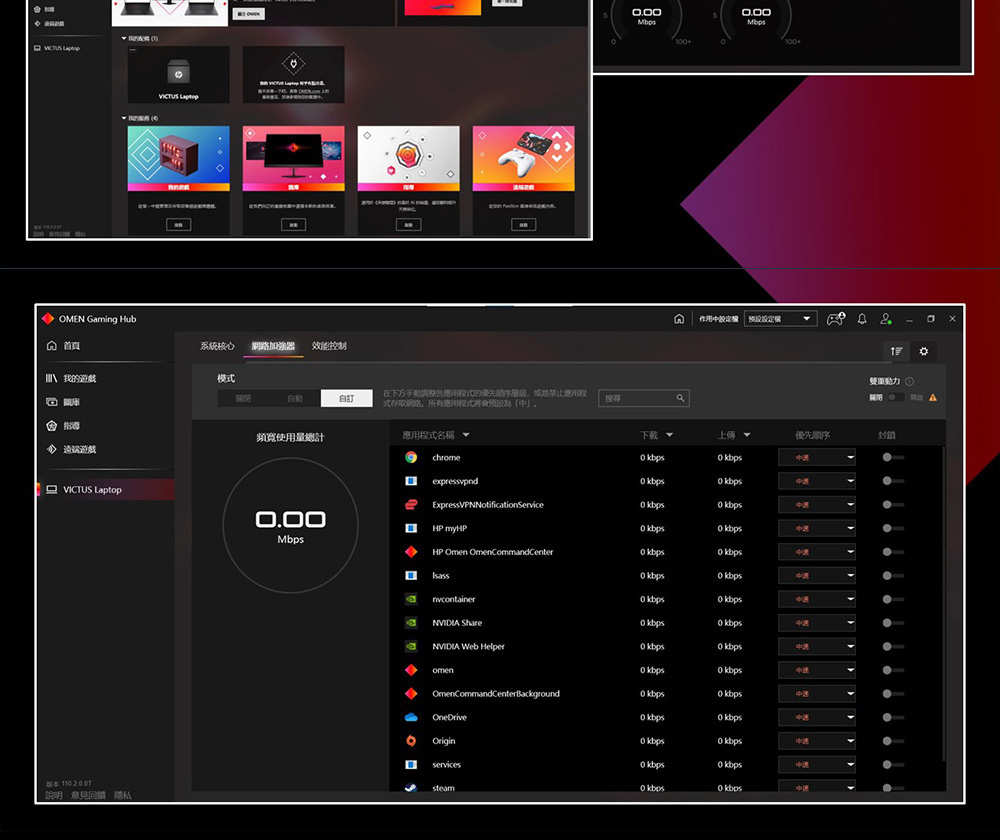
Task: Click the services row icon
Action: 411,764
